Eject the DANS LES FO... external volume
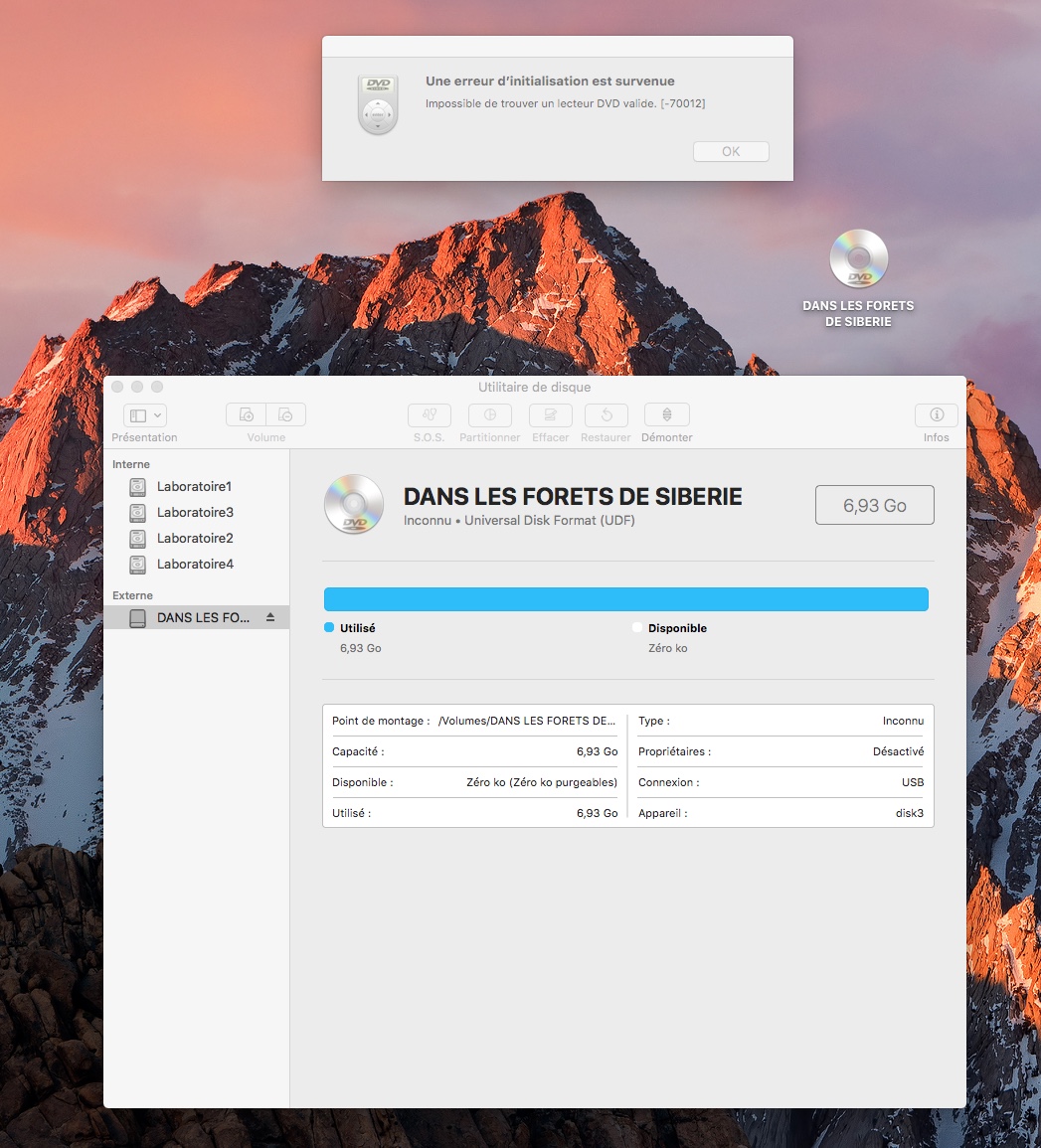 [x=268, y=617]
